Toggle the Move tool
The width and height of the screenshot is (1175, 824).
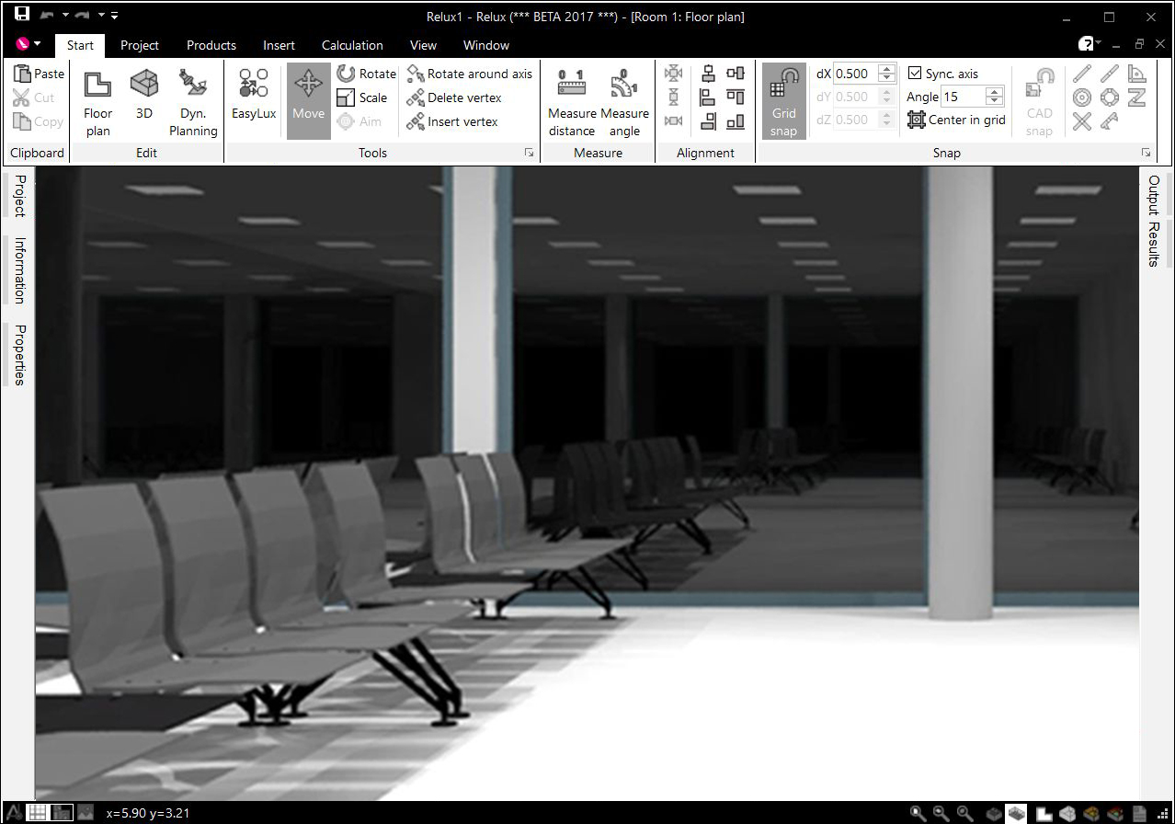point(309,101)
